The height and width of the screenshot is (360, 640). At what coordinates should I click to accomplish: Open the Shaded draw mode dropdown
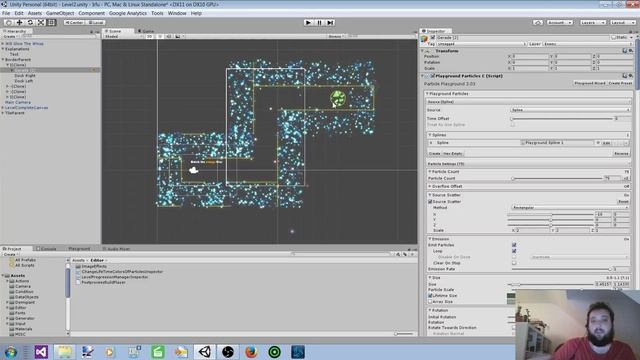click(x=123, y=36)
